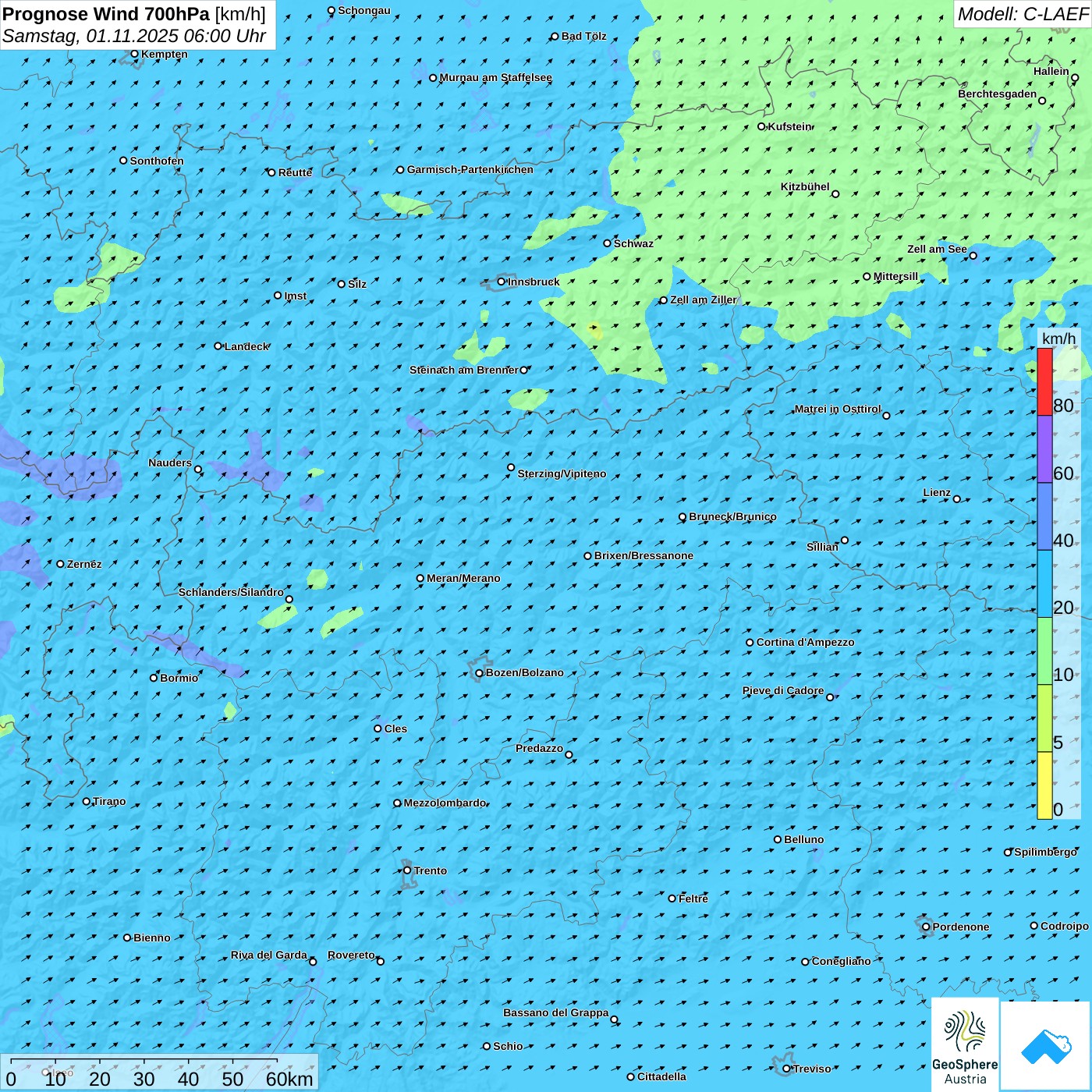Click the 'Bad Tölz' label
The image size is (1092, 1092).
(583, 36)
